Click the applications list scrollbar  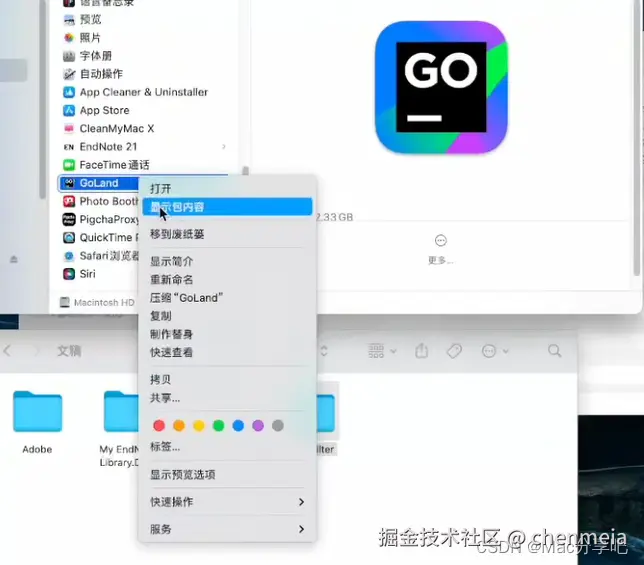246,170
